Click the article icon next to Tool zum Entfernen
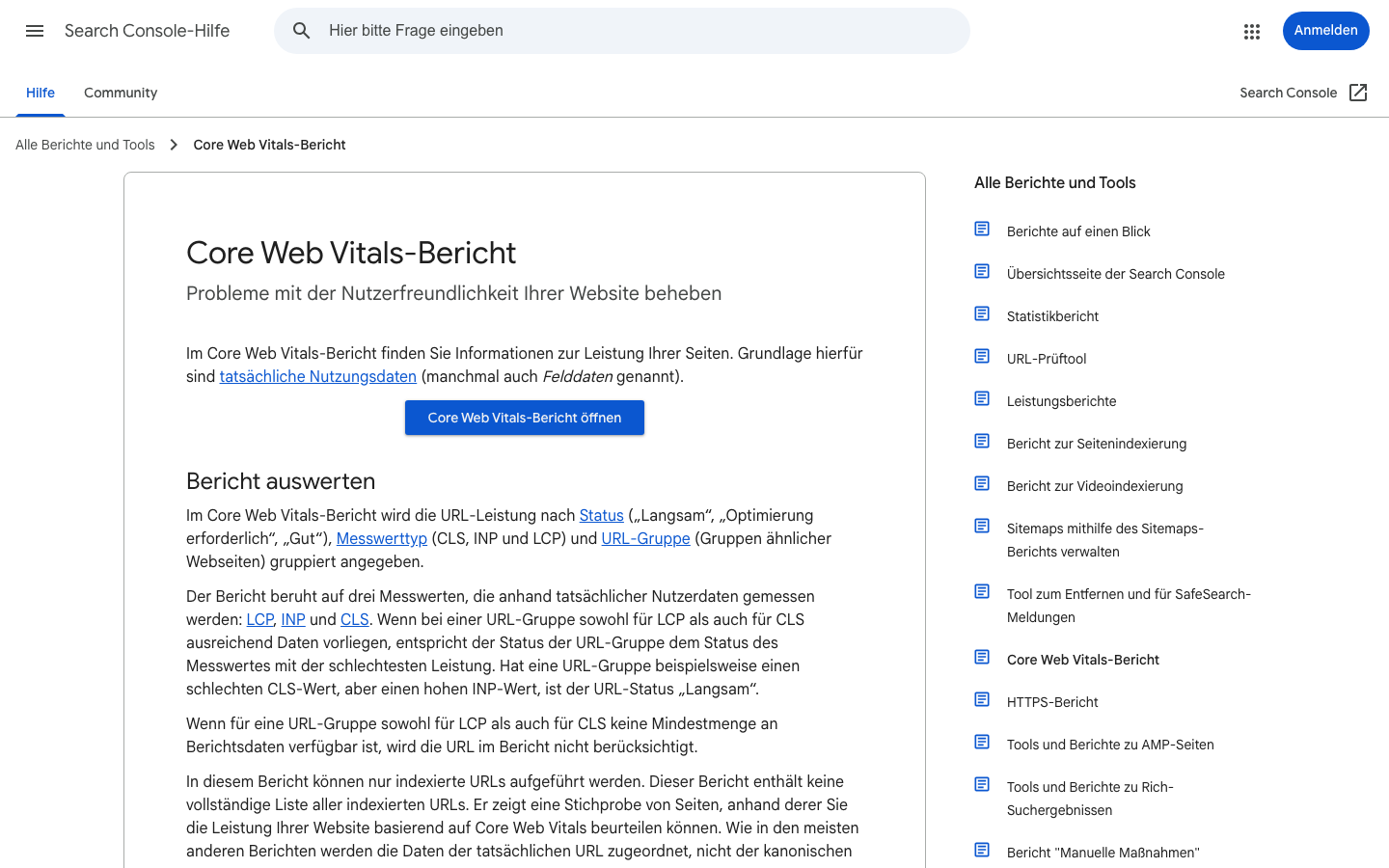The height and width of the screenshot is (868, 1389). tap(982, 591)
